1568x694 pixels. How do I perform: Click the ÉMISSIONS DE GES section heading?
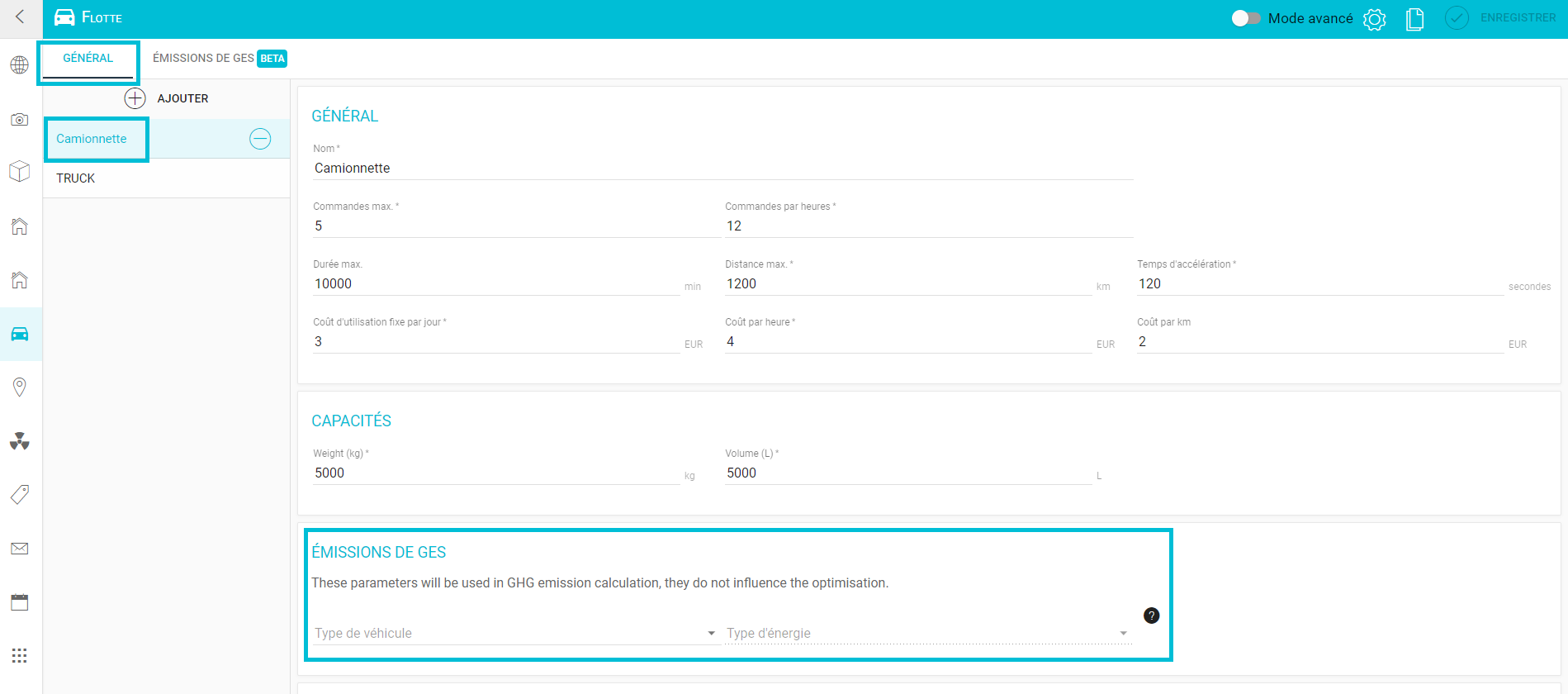379,553
